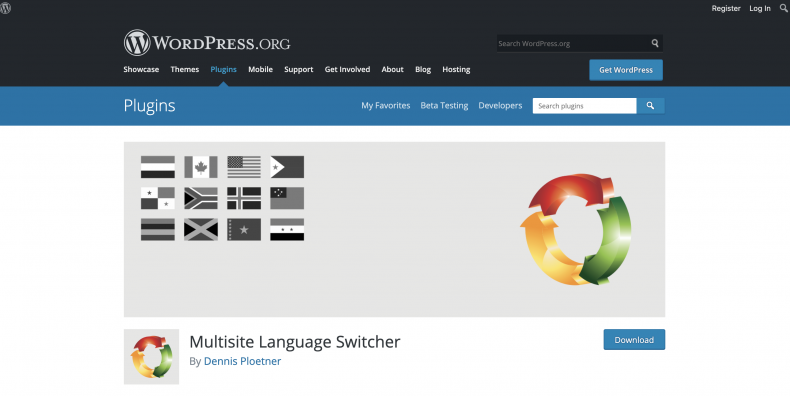Open the Support menu item
The image size is (790, 396).
pos(298,70)
